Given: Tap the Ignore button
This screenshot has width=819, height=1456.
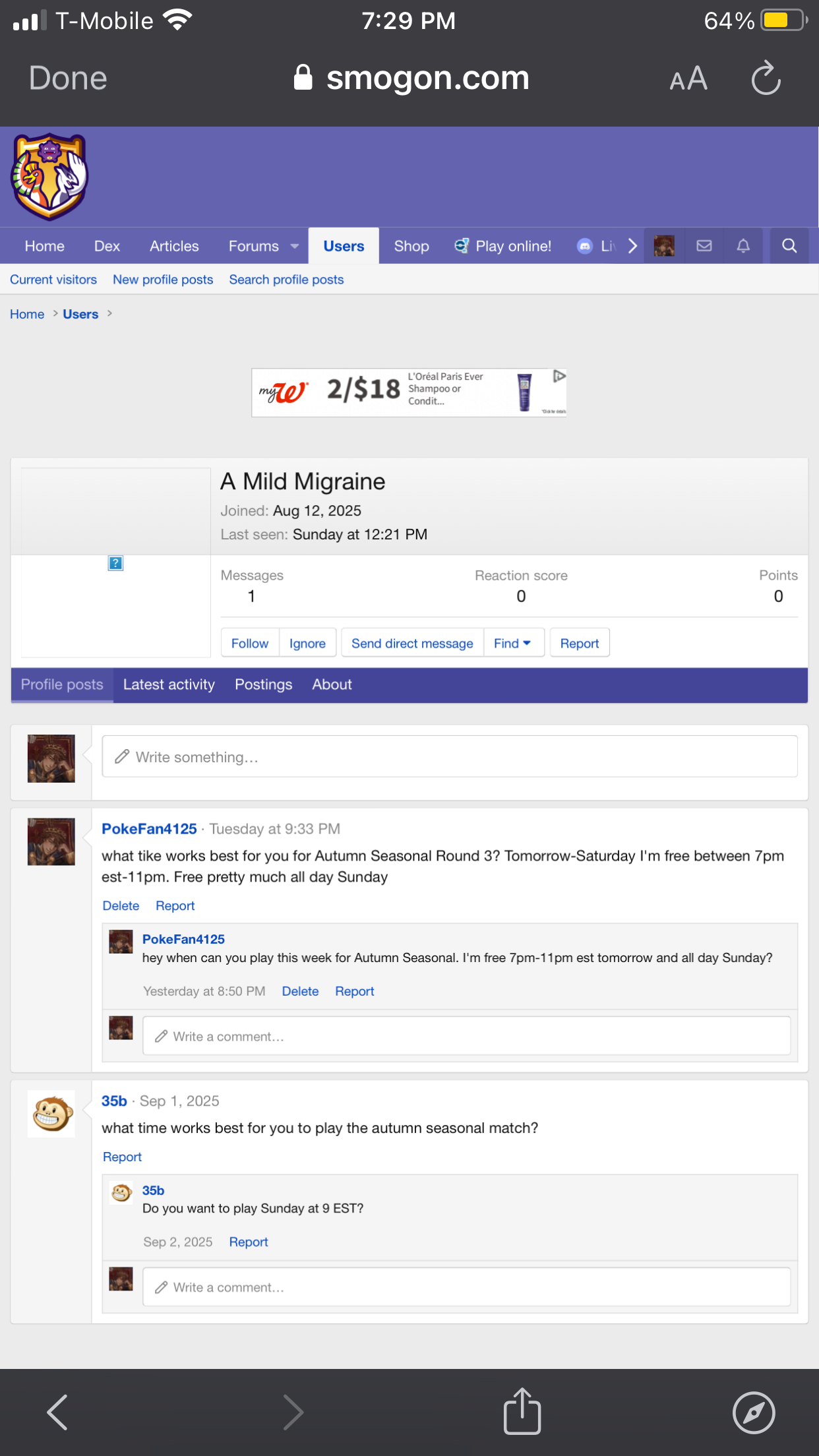Looking at the screenshot, I should (307, 643).
